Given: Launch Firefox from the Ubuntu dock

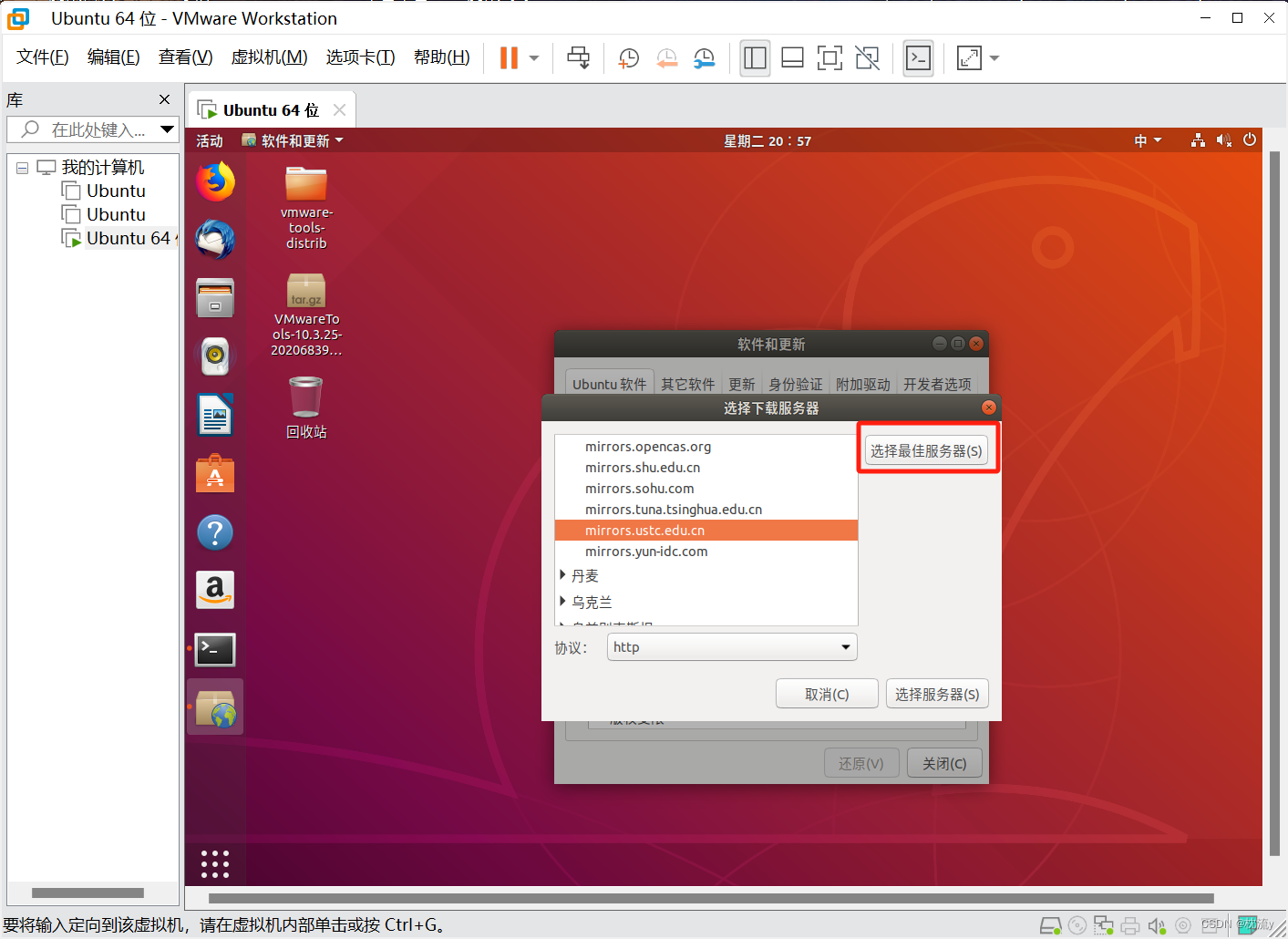Looking at the screenshot, I should [215, 181].
